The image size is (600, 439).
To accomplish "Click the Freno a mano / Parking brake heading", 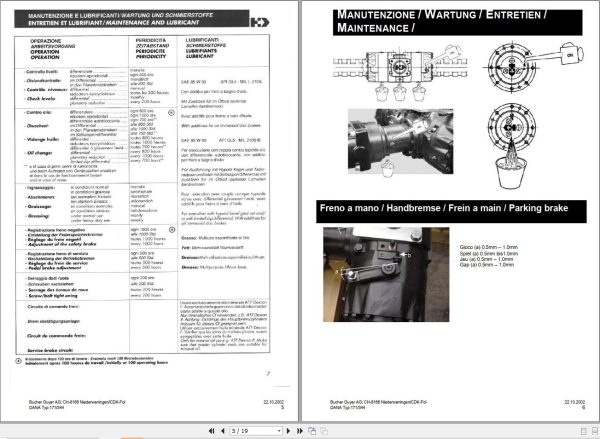I will point(451,211).
